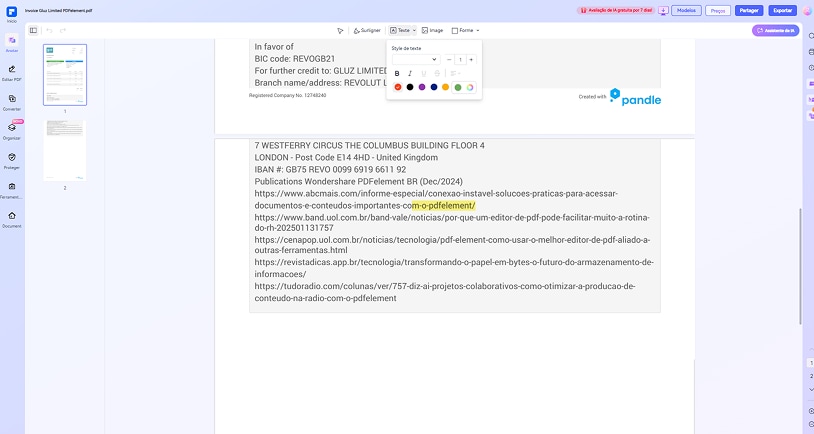Toggle strikethrough text style

point(437,74)
